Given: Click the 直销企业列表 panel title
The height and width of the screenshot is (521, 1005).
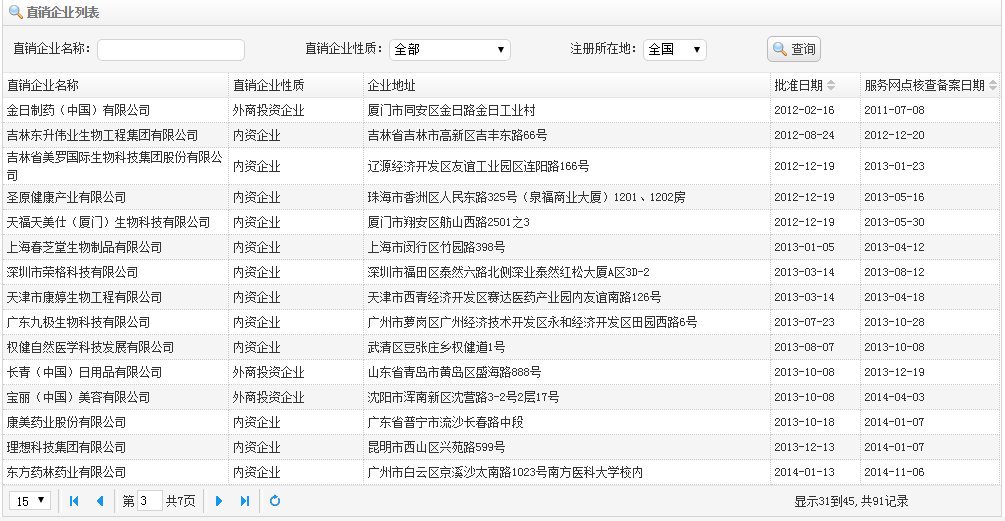Looking at the screenshot, I should (x=63, y=12).
